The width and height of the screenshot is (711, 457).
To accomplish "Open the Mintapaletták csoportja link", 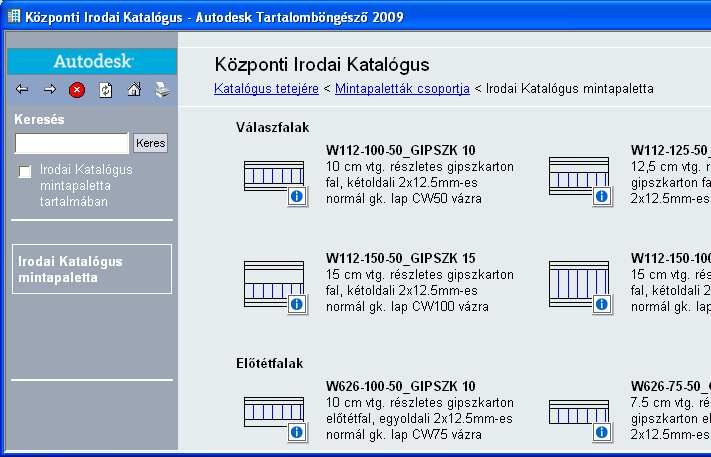I will click(402, 88).
